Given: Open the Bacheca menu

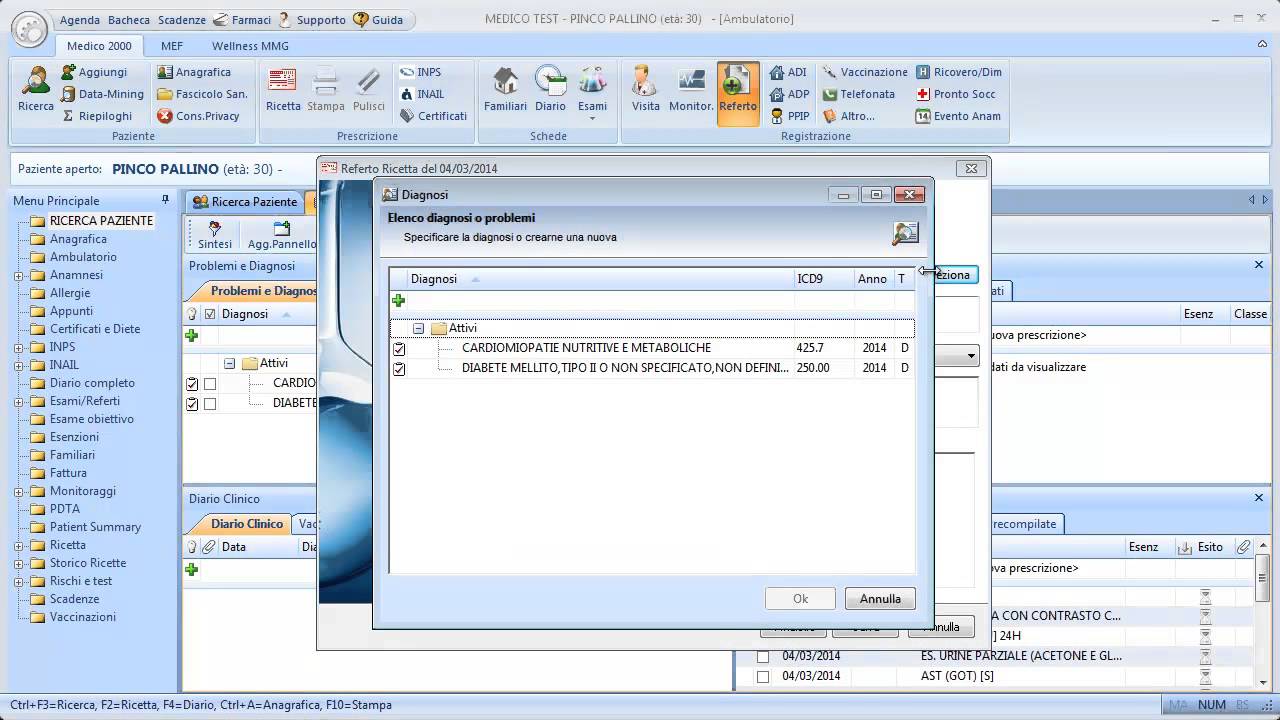Looking at the screenshot, I should point(129,20).
